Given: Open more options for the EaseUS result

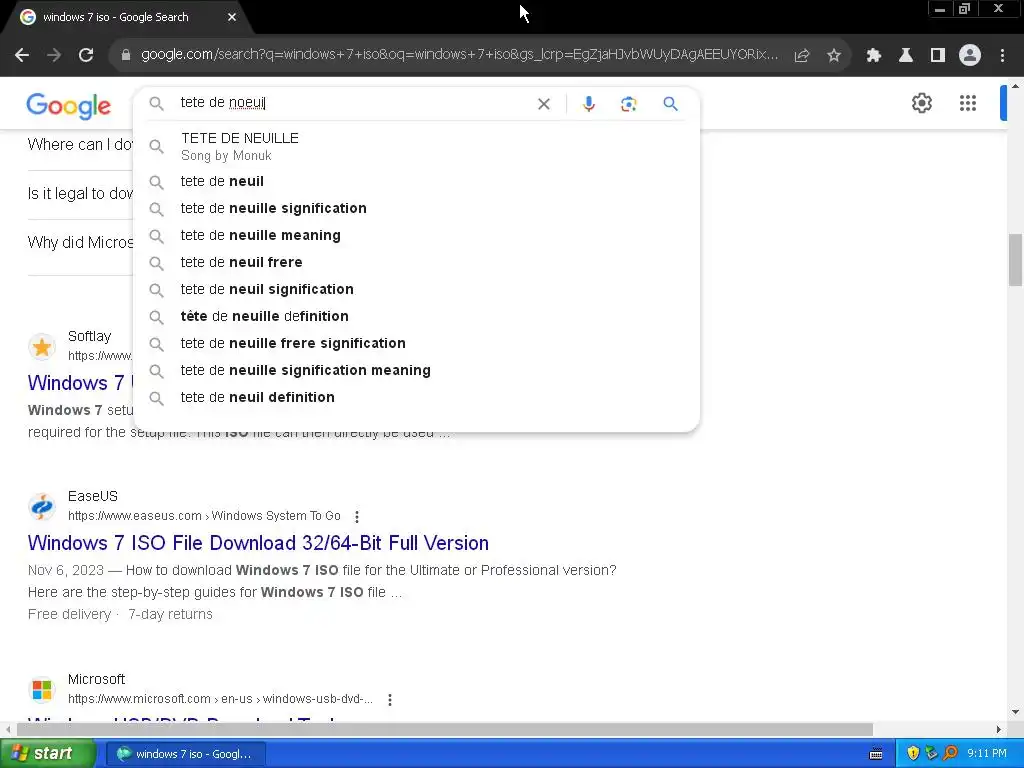Looking at the screenshot, I should [357, 517].
